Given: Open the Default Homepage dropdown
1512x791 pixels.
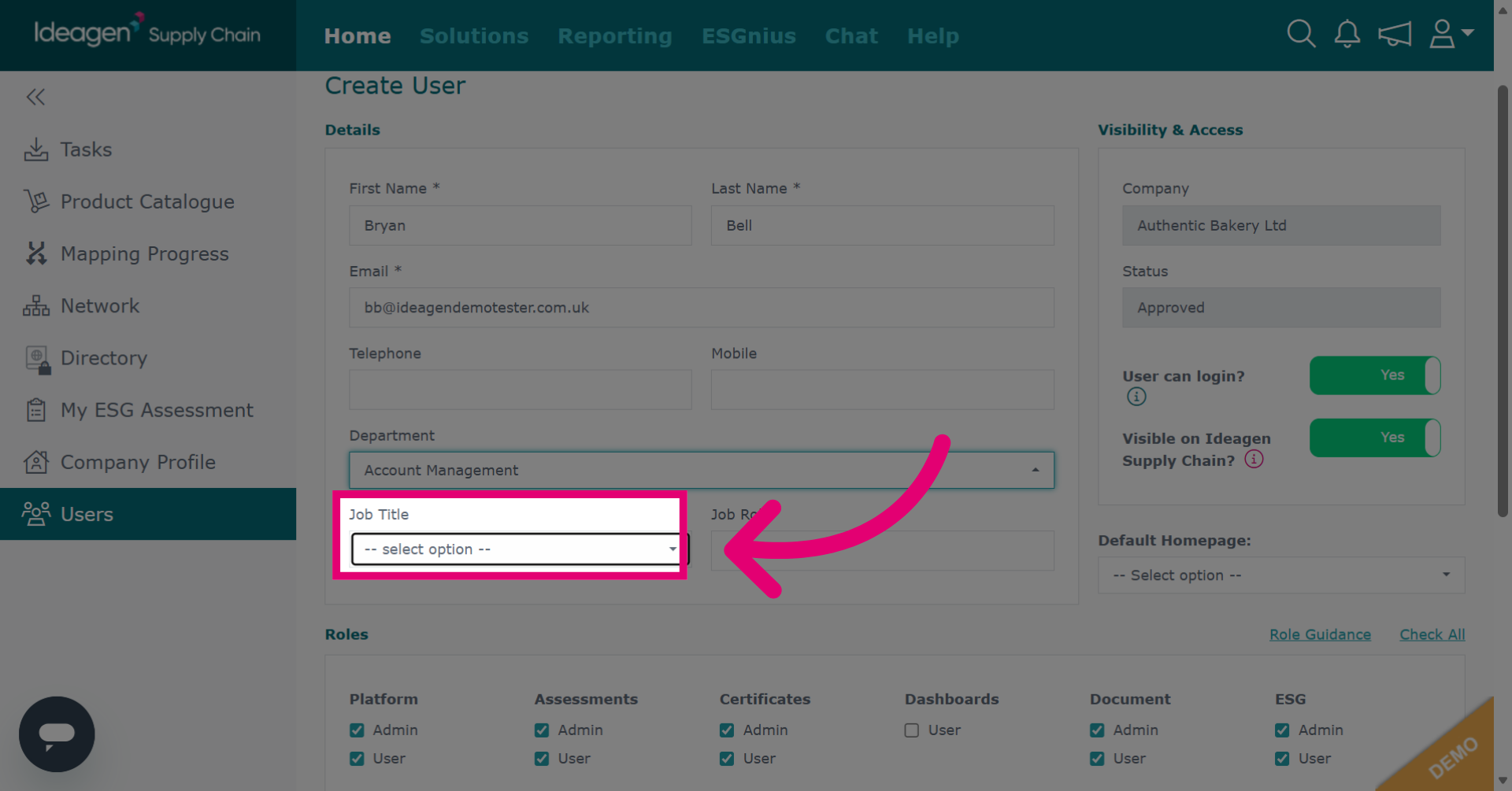Looking at the screenshot, I should pyautogui.click(x=1281, y=575).
